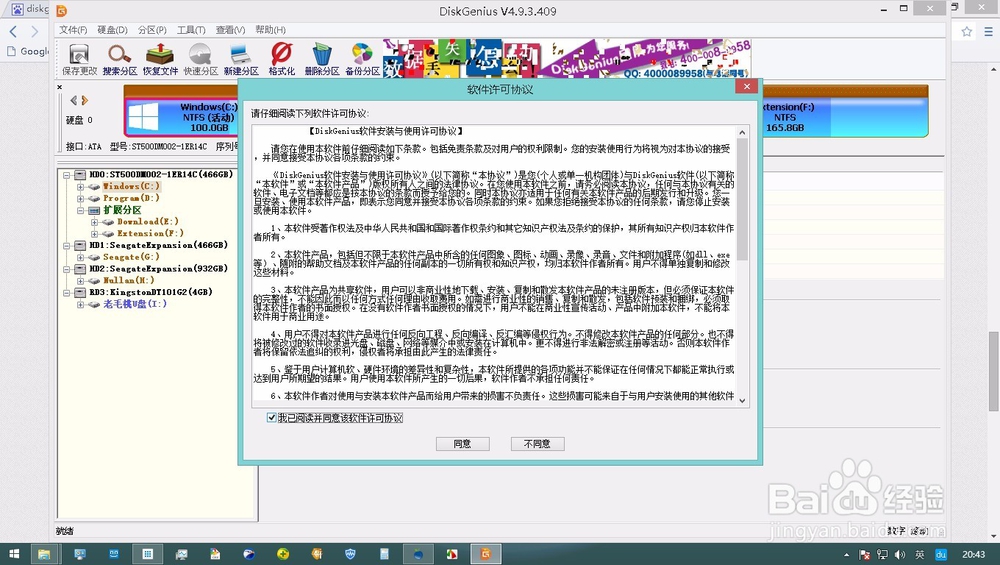
Task: Click the volume icon in system tray
Action: click(899, 554)
